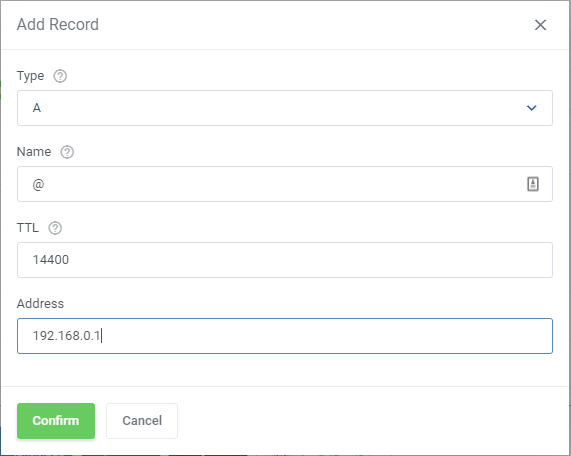Click the contact autofill icon in Name field
Image resolution: width=571 pixels, height=456 pixels.
tap(533, 184)
